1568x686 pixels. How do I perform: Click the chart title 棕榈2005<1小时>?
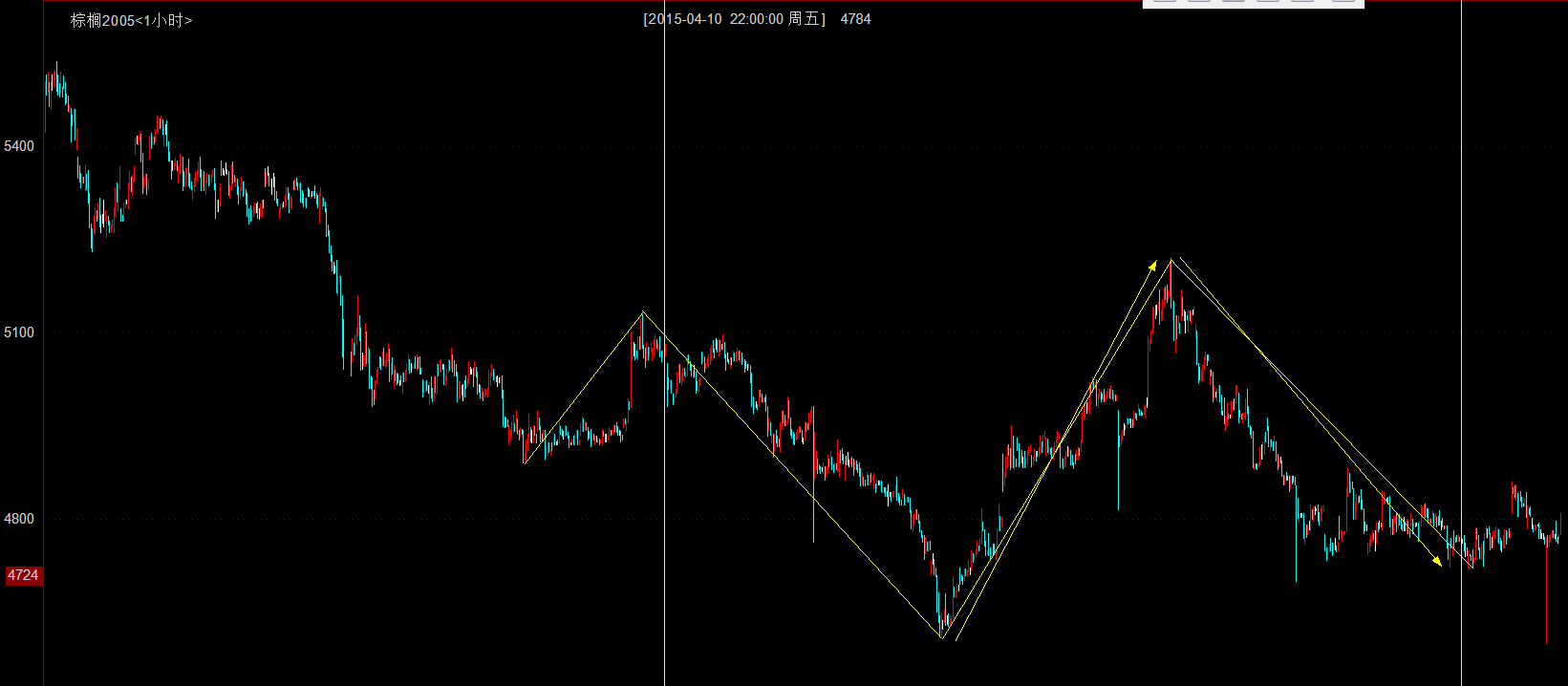pyautogui.click(x=132, y=20)
